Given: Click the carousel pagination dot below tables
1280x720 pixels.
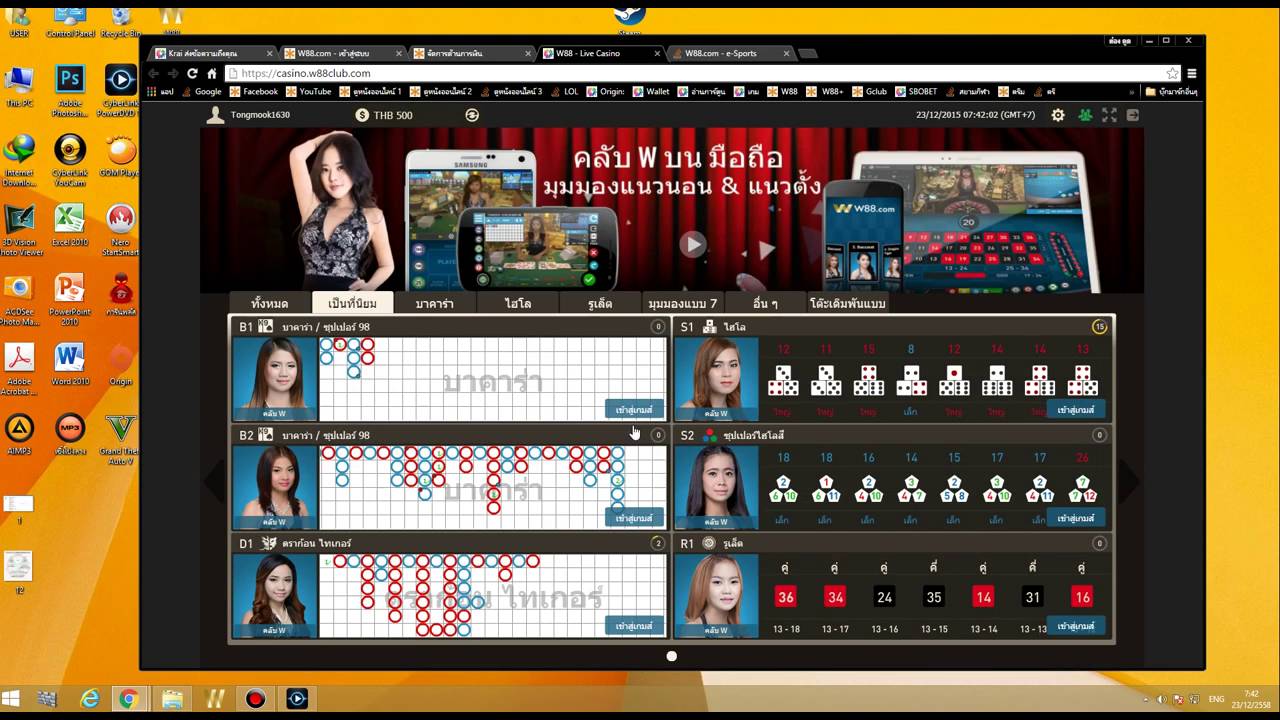Looking at the screenshot, I should coord(671,656).
